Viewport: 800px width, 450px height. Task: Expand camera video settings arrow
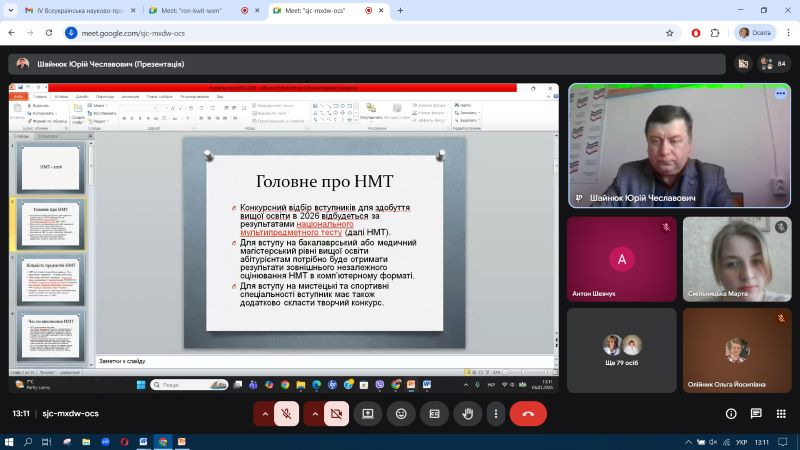point(314,413)
